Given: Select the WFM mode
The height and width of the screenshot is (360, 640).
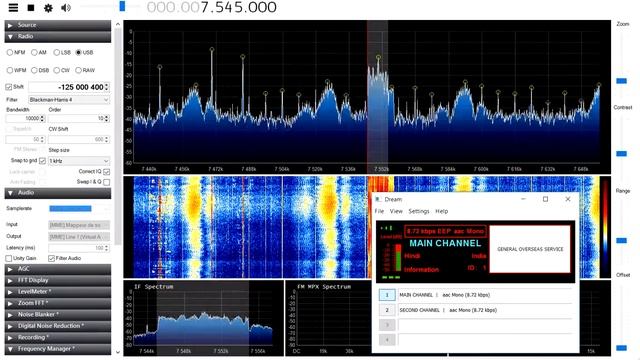Looking at the screenshot, I should (10, 70).
